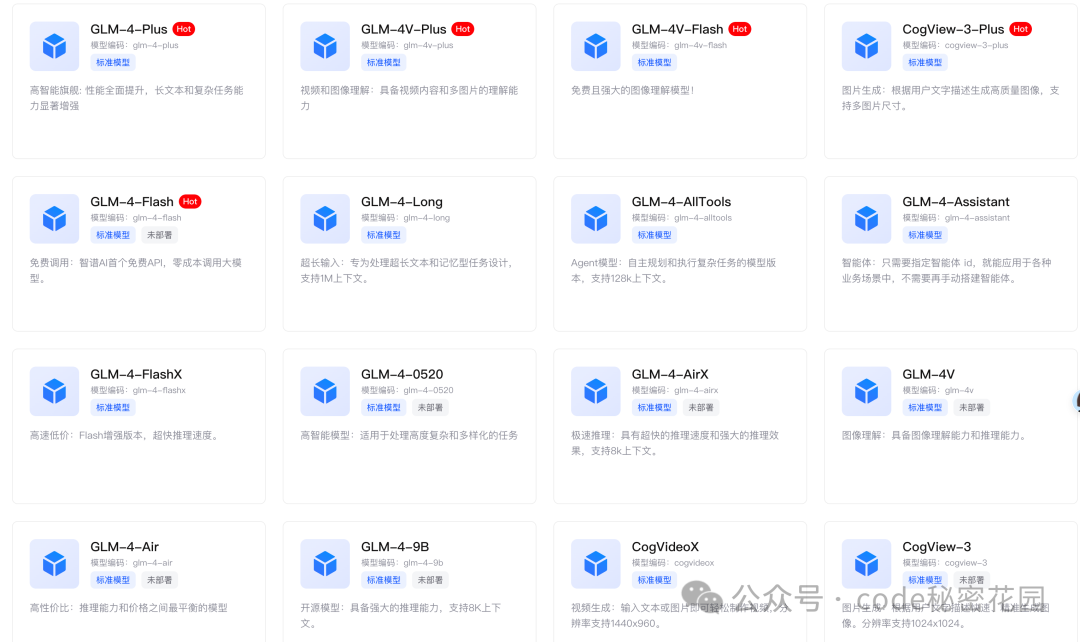Click 标准模型 tag on GLM-4-Long card
The image size is (1080, 642).
384,235
